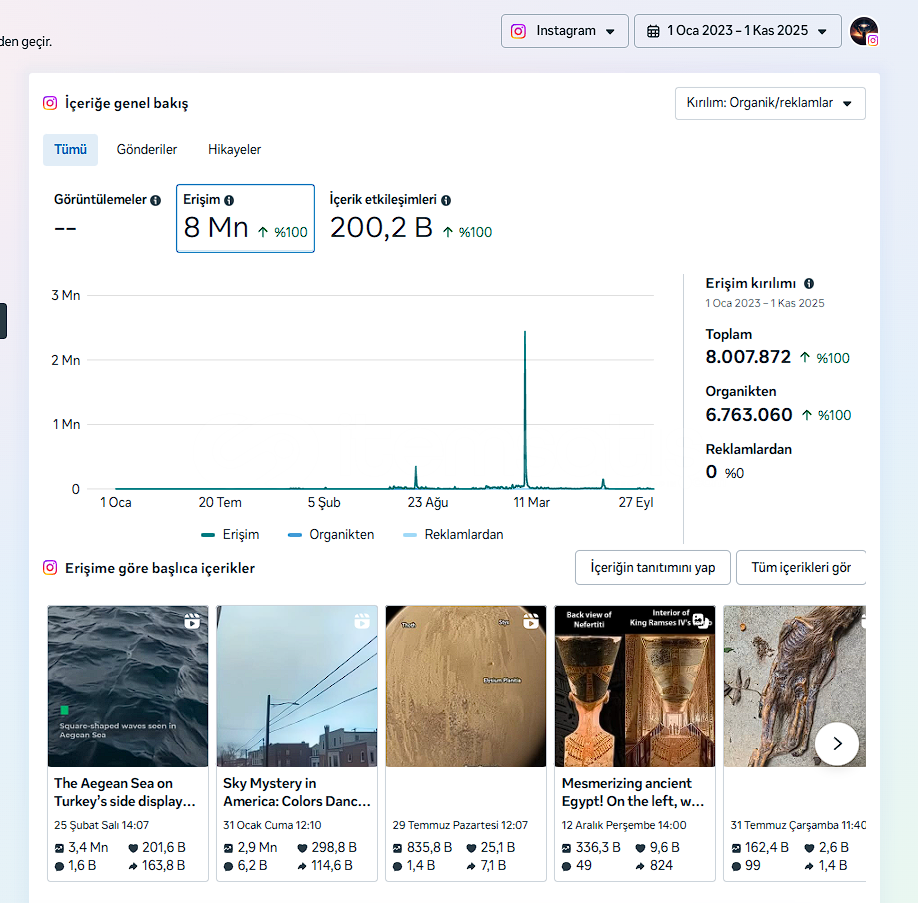918x903 pixels.
Task: Click Tüm içerikleri gör button
Action: 801,568
